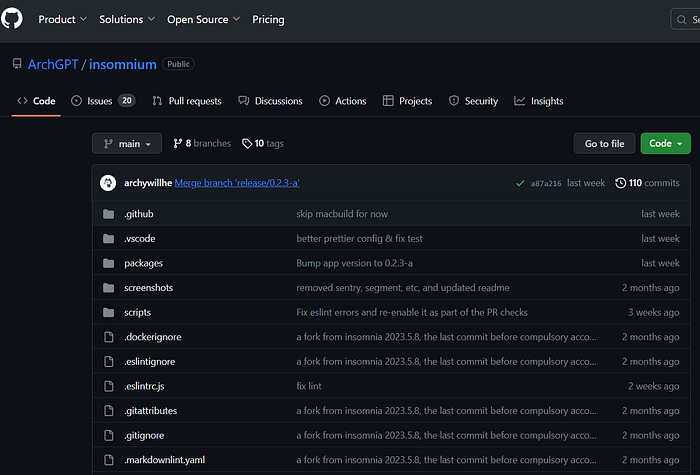Click the issues count badge 20
700x475 pixels.
pos(127,100)
